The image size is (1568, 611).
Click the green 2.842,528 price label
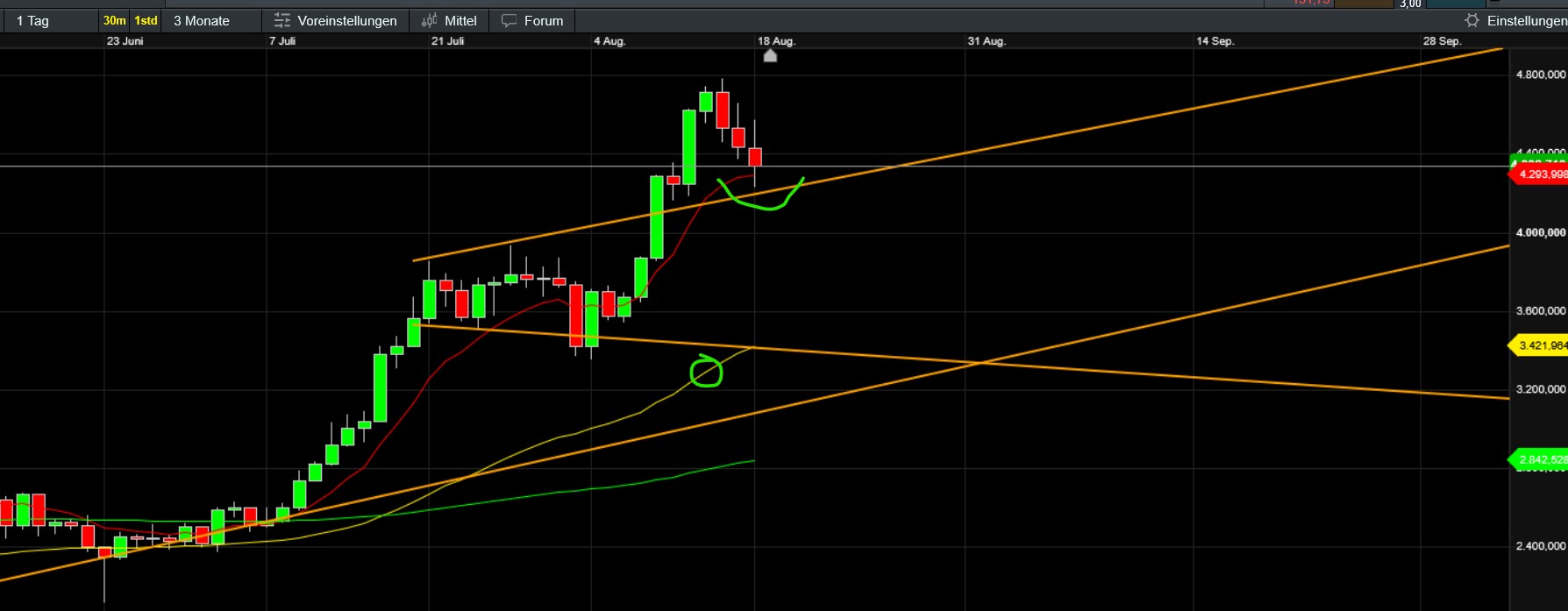1540,459
